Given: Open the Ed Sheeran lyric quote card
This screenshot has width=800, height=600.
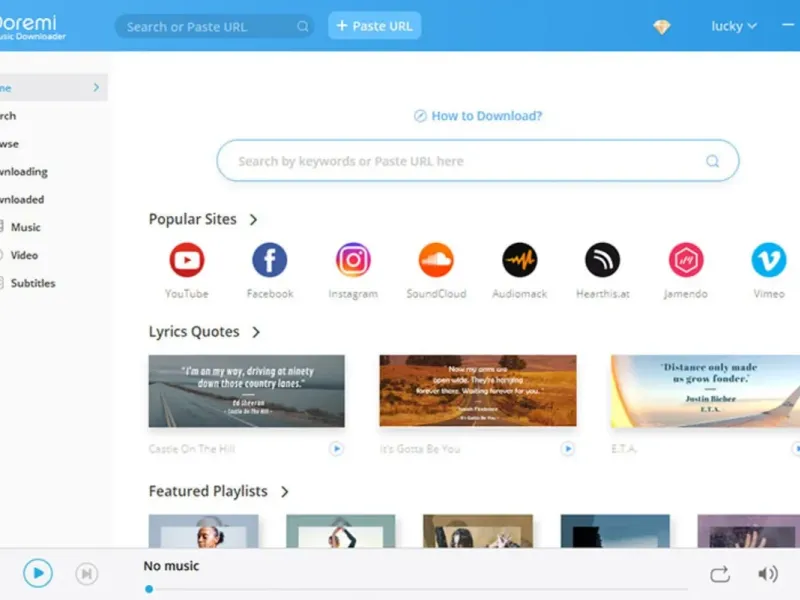Looking at the screenshot, I should coord(246,391).
